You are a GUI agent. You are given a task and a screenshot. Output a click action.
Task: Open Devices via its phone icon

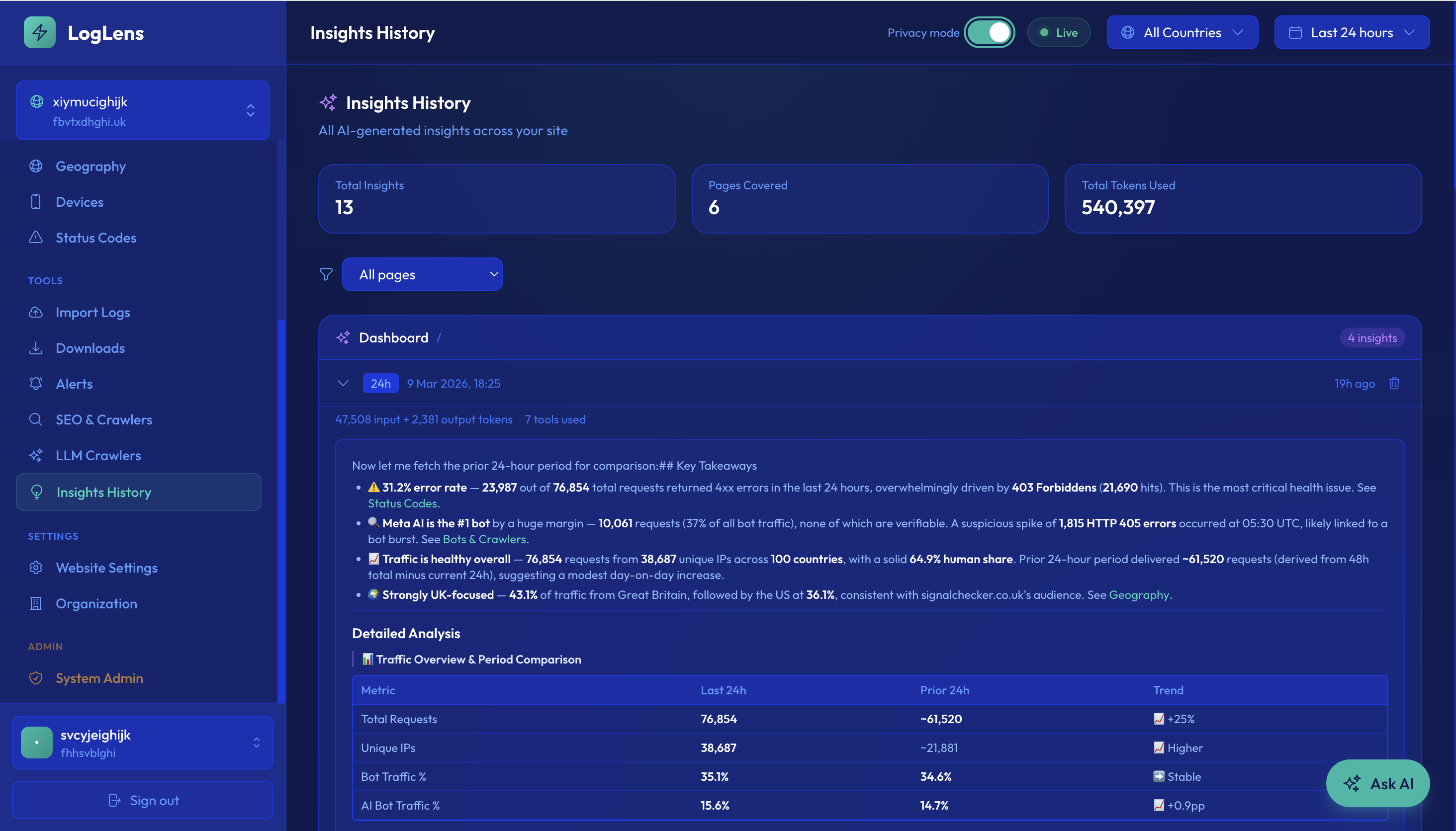coord(36,201)
